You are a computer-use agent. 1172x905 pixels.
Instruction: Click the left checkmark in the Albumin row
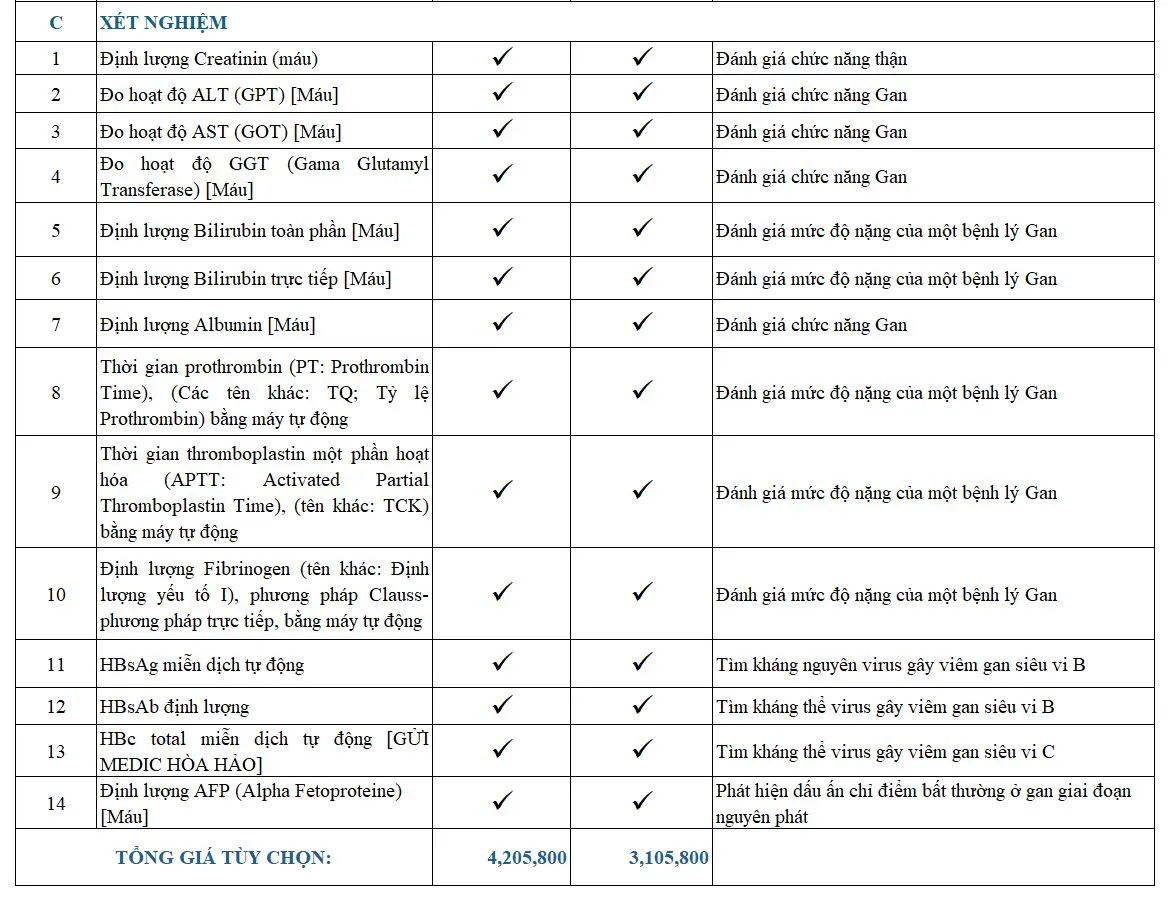coord(503,323)
